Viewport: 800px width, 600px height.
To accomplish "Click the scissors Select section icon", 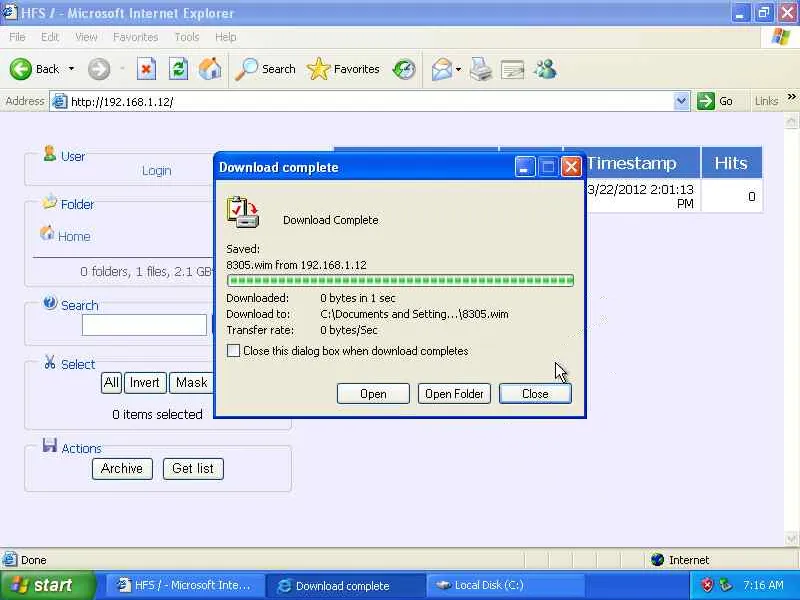I will pyautogui.click(x=50, y=362).
